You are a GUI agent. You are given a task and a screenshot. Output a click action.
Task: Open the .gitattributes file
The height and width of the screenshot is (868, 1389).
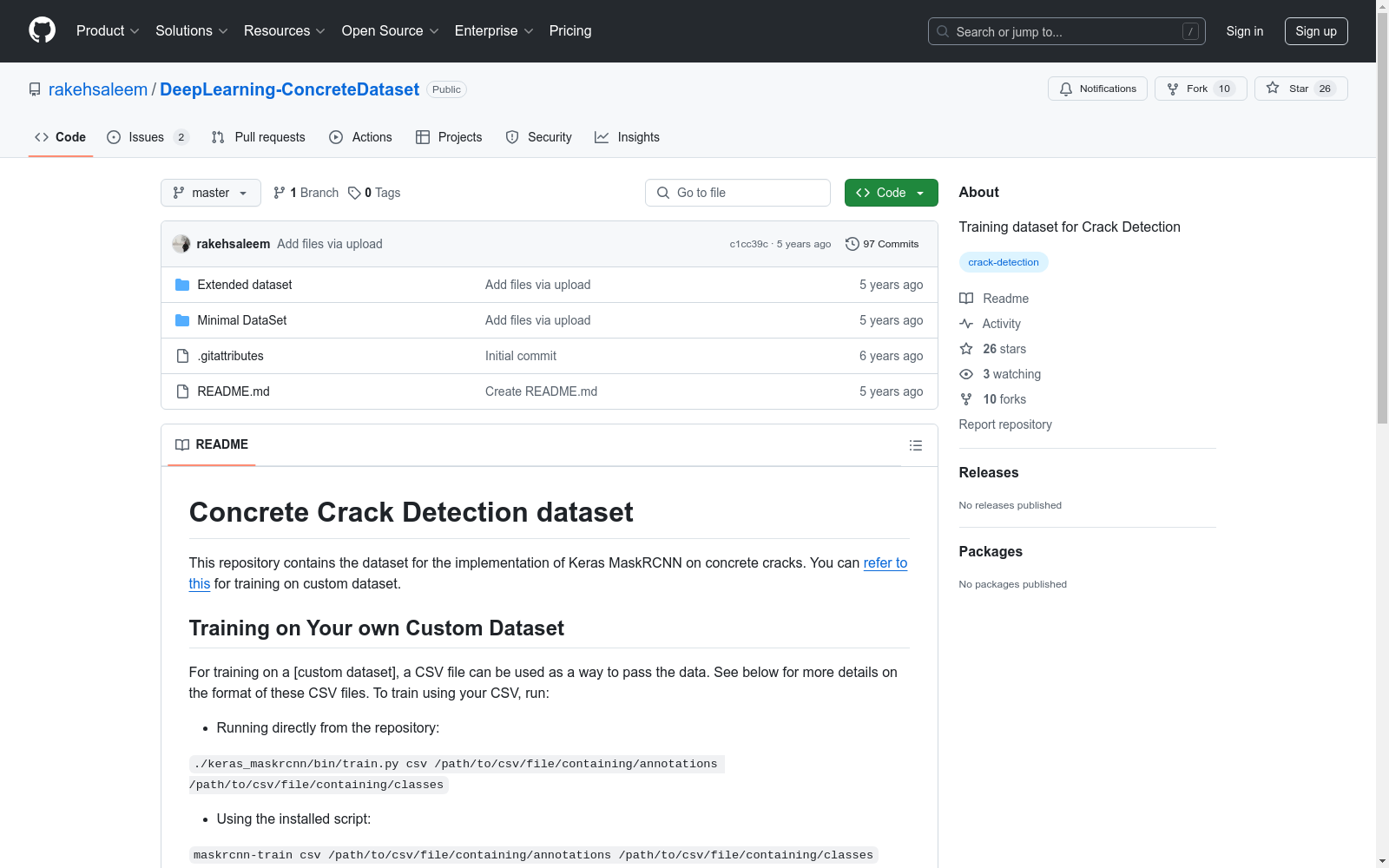pos(230,356)
